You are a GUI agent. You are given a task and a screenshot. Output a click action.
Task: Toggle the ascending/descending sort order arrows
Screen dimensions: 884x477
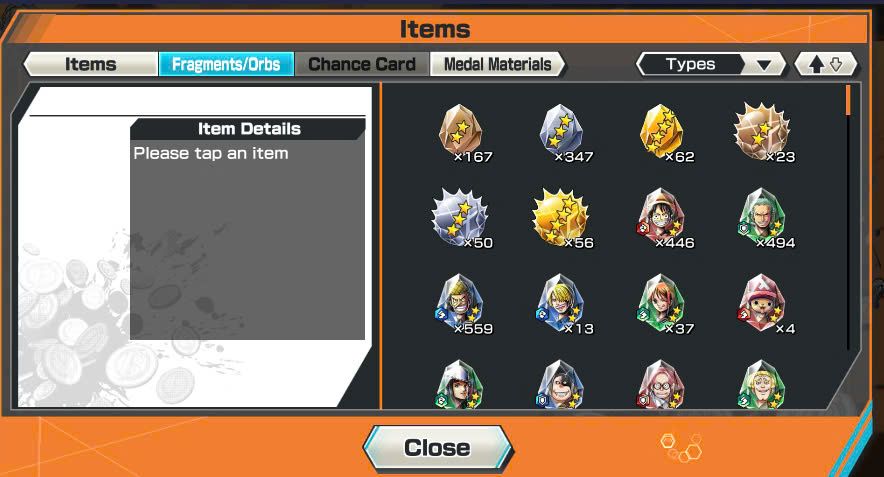pos(826,64)
